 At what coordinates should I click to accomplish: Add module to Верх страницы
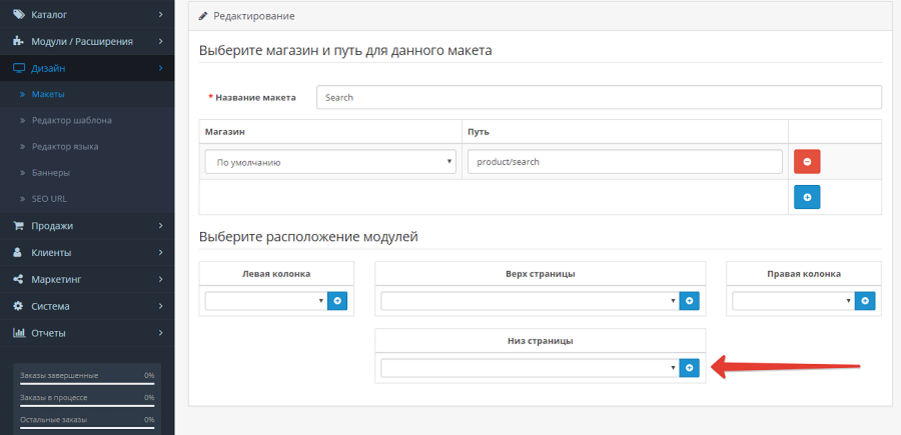(x=689, y=301)
